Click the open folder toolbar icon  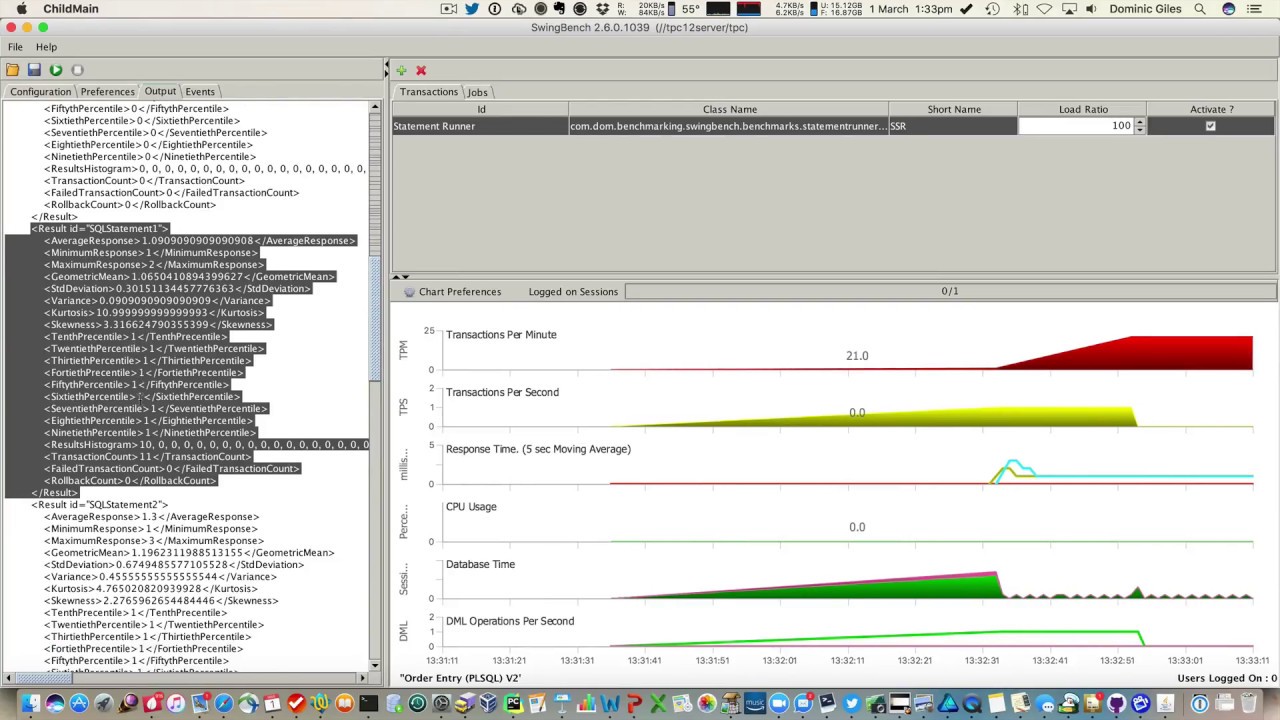(12, 70)
